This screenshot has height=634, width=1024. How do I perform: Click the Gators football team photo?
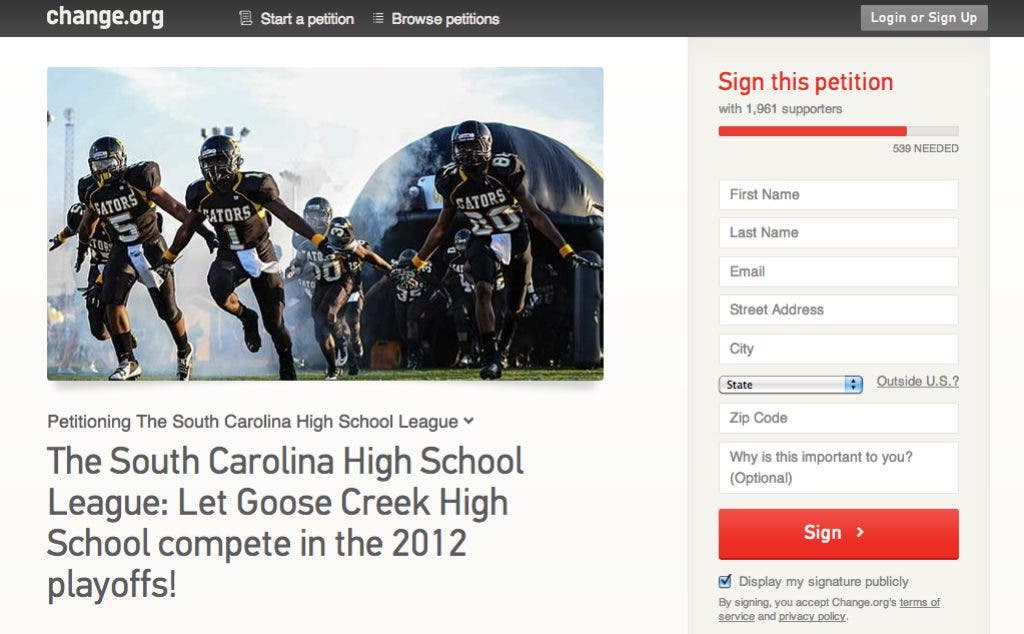click(325, 223)
